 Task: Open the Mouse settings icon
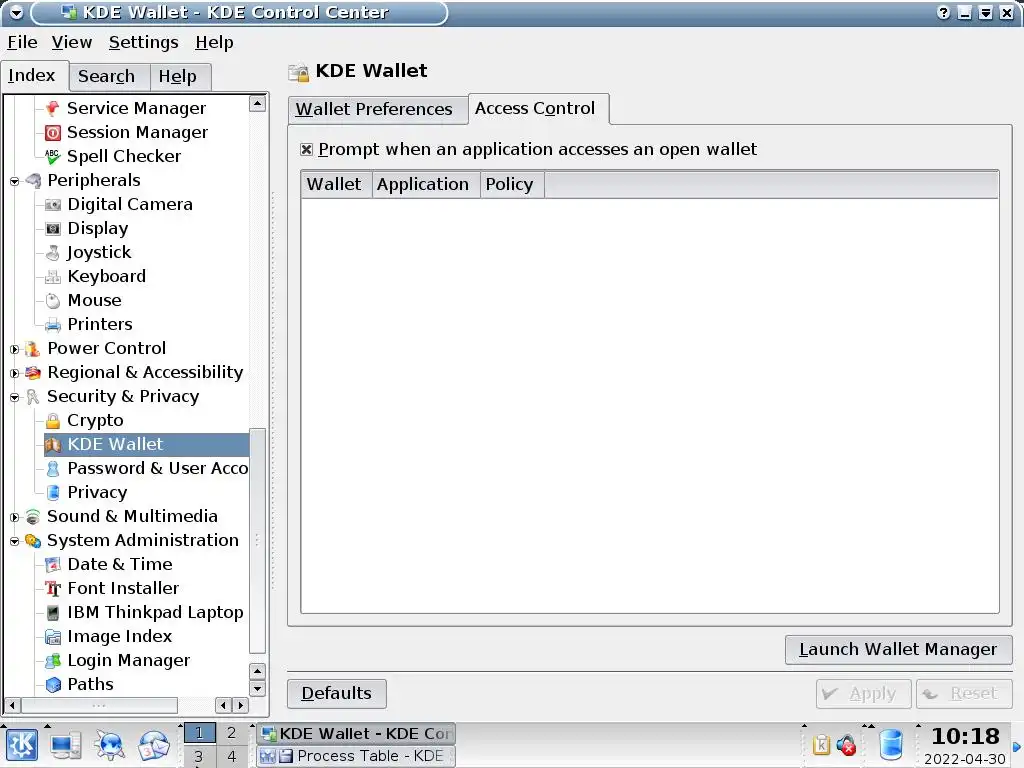click(x=53, y=300)
